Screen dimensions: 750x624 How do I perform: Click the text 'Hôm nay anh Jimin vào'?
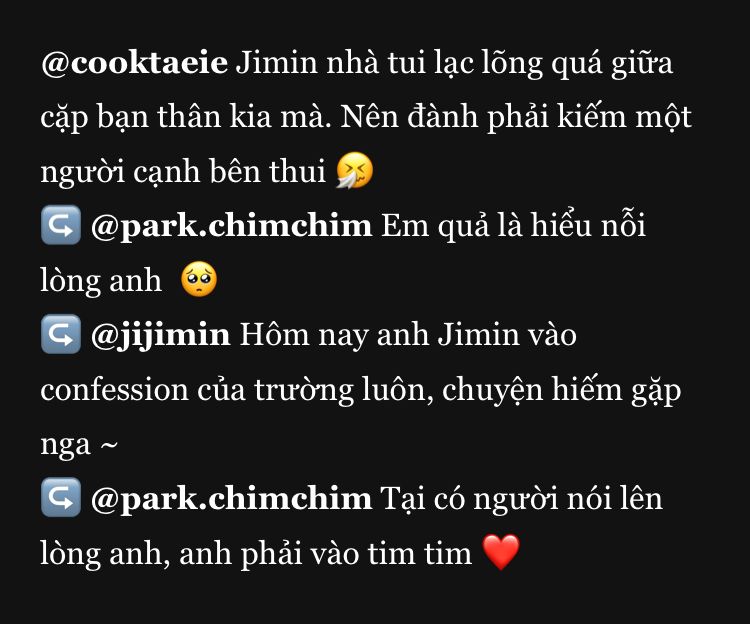point(408,335)
